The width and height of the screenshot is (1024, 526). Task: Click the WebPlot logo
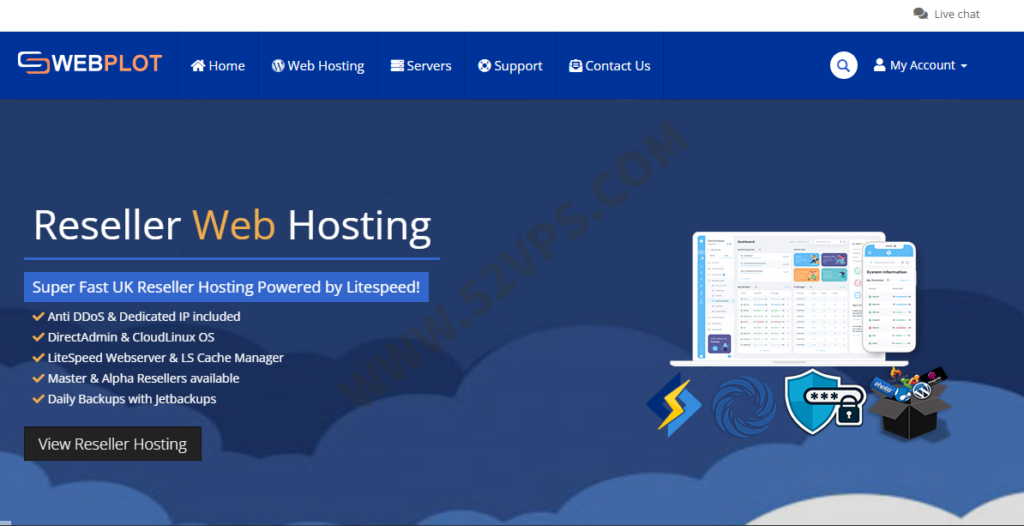point(90,63)
